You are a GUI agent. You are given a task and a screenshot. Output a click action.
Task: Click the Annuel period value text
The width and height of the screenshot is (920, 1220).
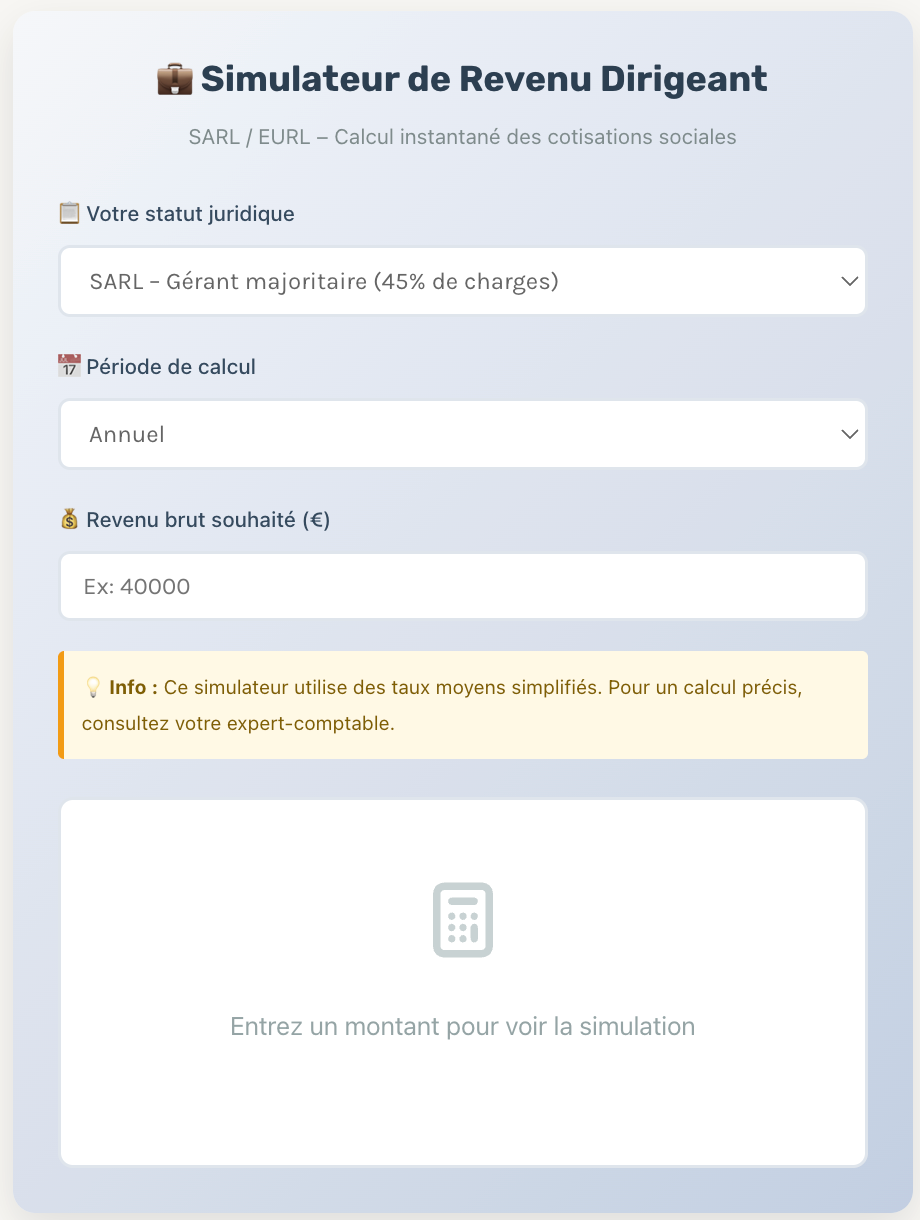[127, 434]
